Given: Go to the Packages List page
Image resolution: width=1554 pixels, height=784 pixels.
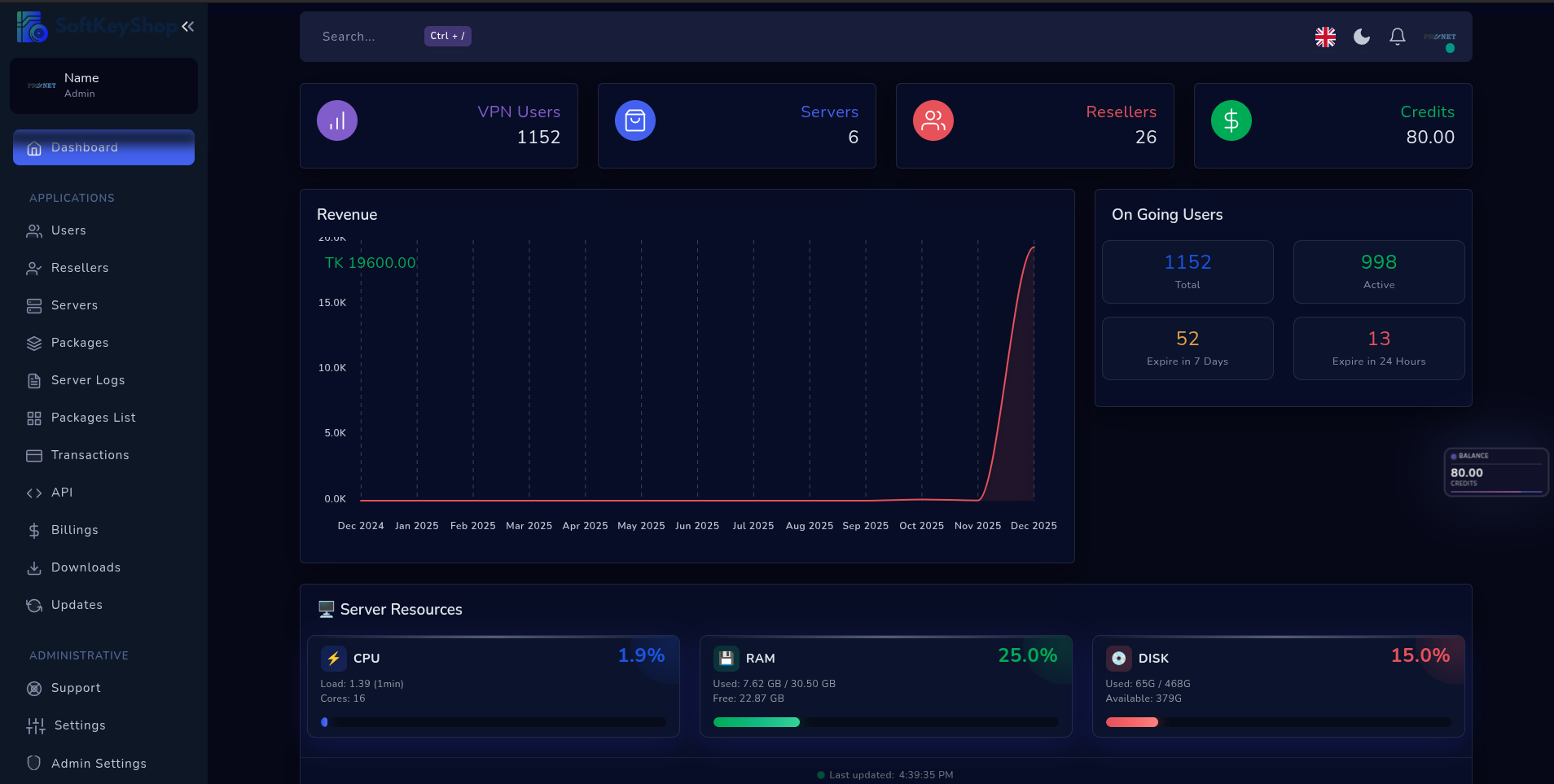Looking at the screenshot, I should pos(92,417).
